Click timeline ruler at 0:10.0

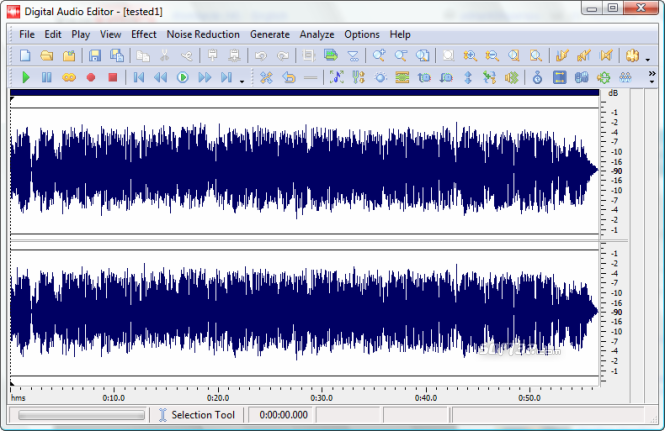114,398
